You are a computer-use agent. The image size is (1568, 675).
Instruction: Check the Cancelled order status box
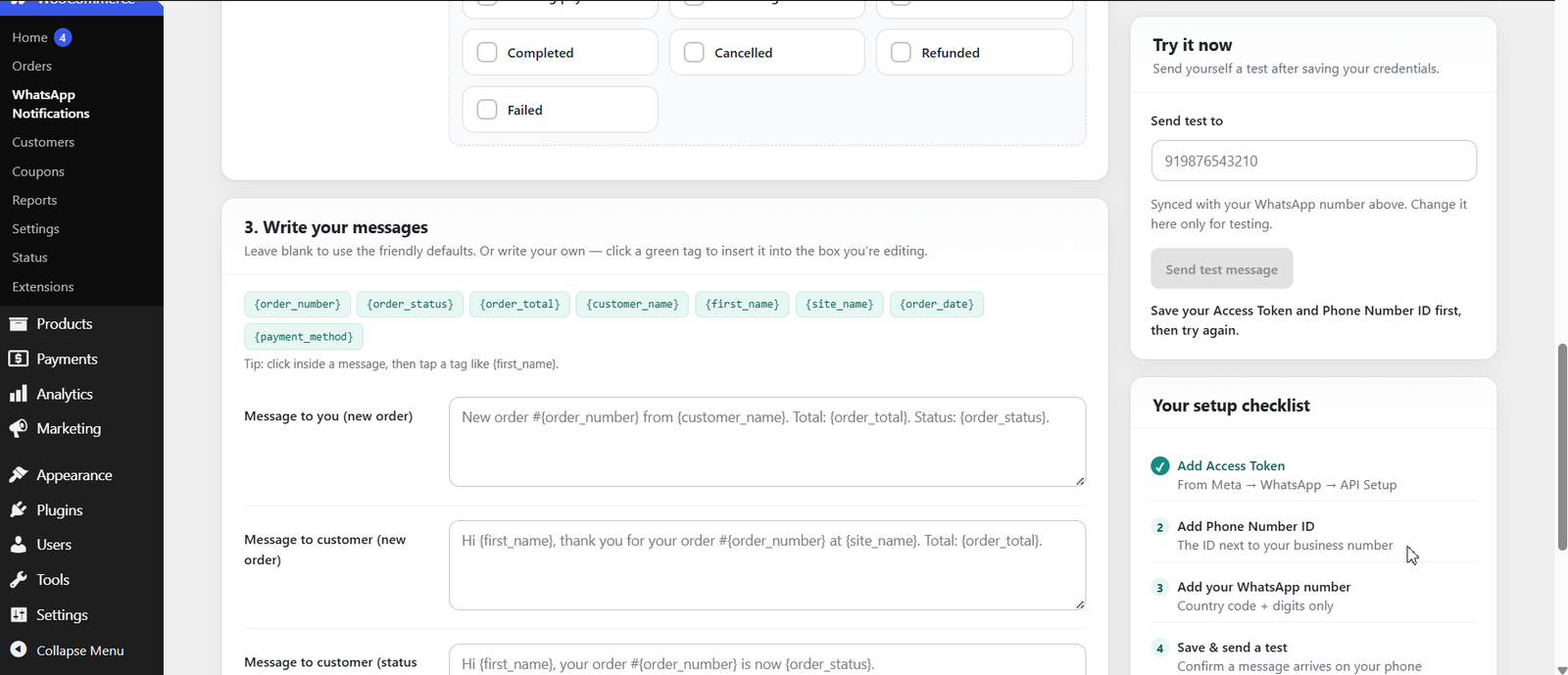[694, 52]
